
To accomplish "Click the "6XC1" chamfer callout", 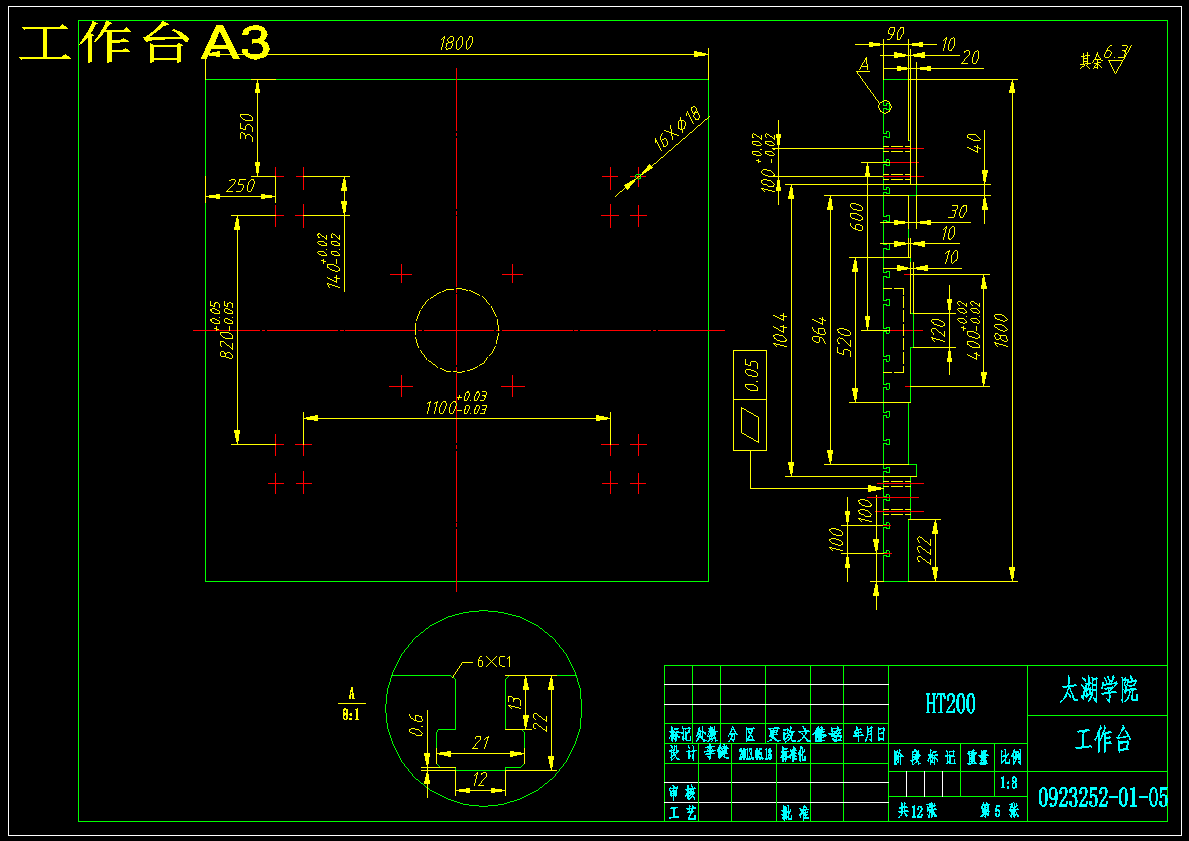I will point(494,662).
